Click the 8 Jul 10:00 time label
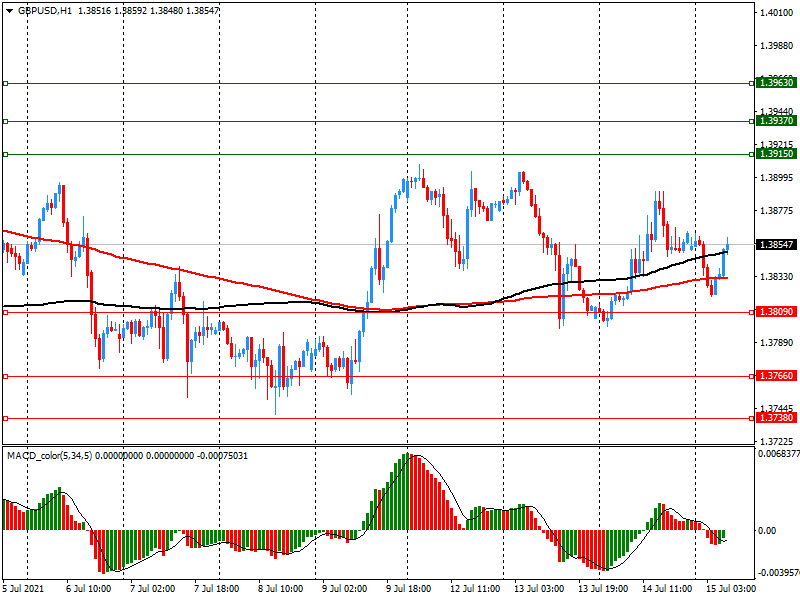 pos(281,588)
